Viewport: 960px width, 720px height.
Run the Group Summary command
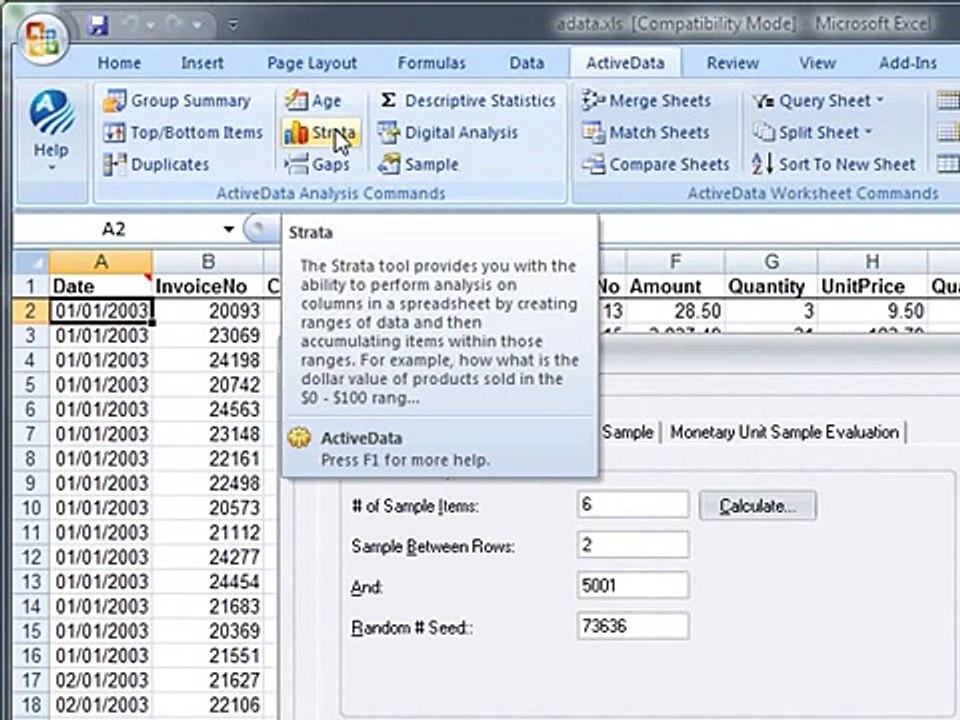point(177,100)
